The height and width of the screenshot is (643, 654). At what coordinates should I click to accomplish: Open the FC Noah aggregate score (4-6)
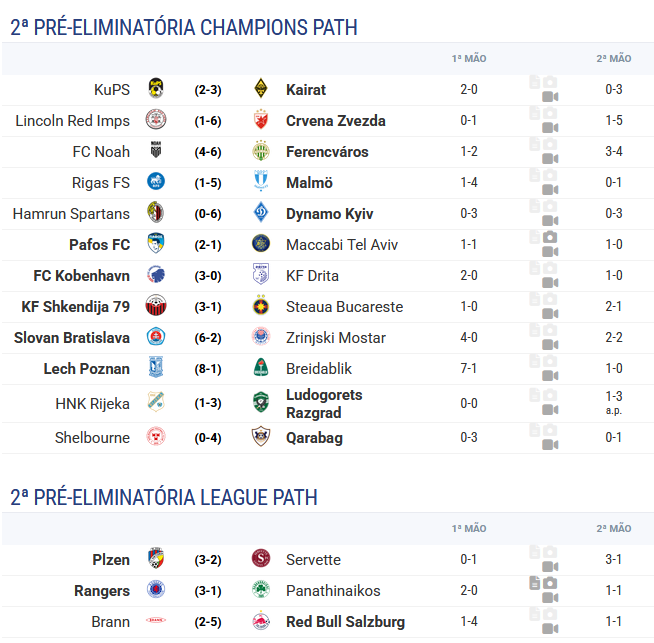click(208, 152)
